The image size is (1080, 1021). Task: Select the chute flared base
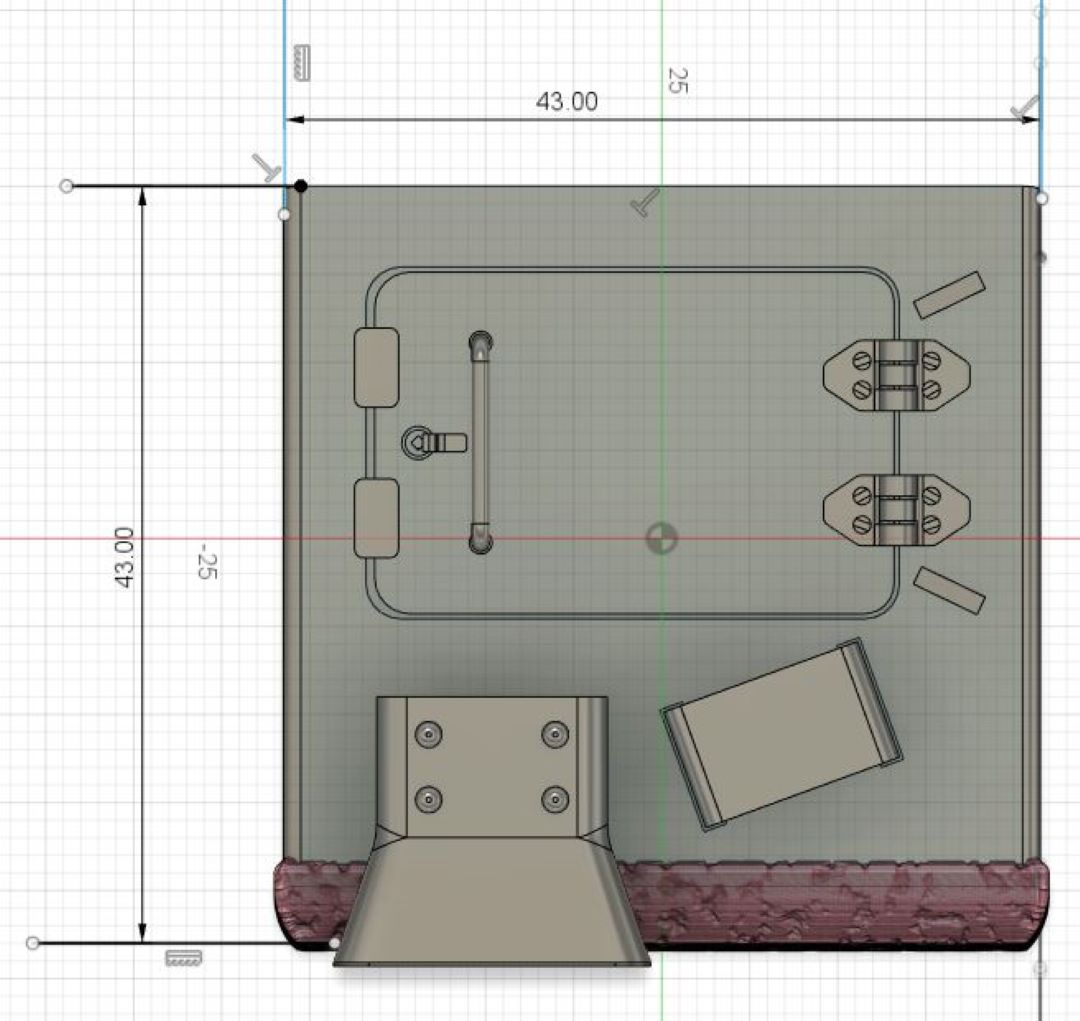pyautogui.click(x=492, y=903)
